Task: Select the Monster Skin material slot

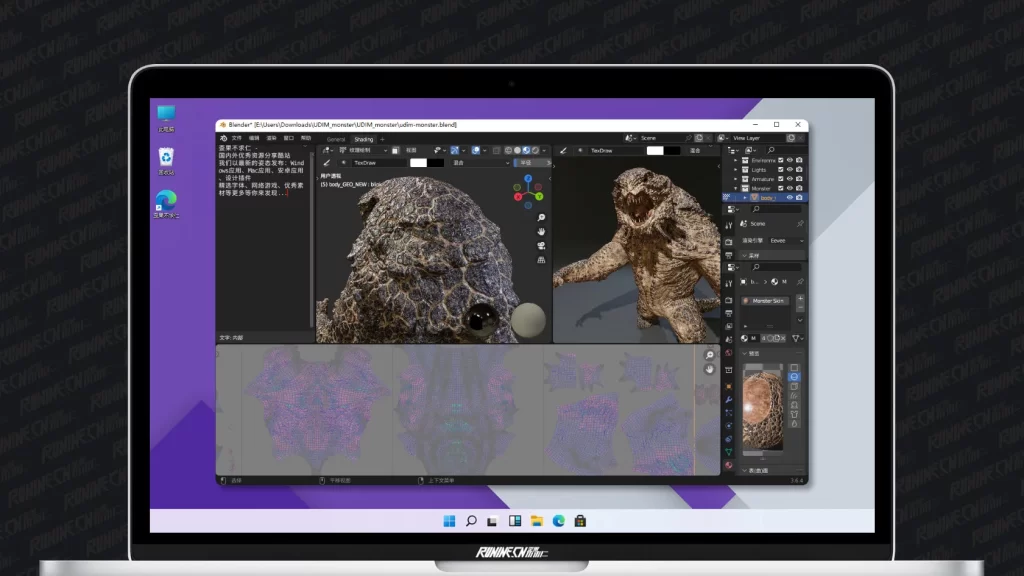Action: click(x=769, y=301)
